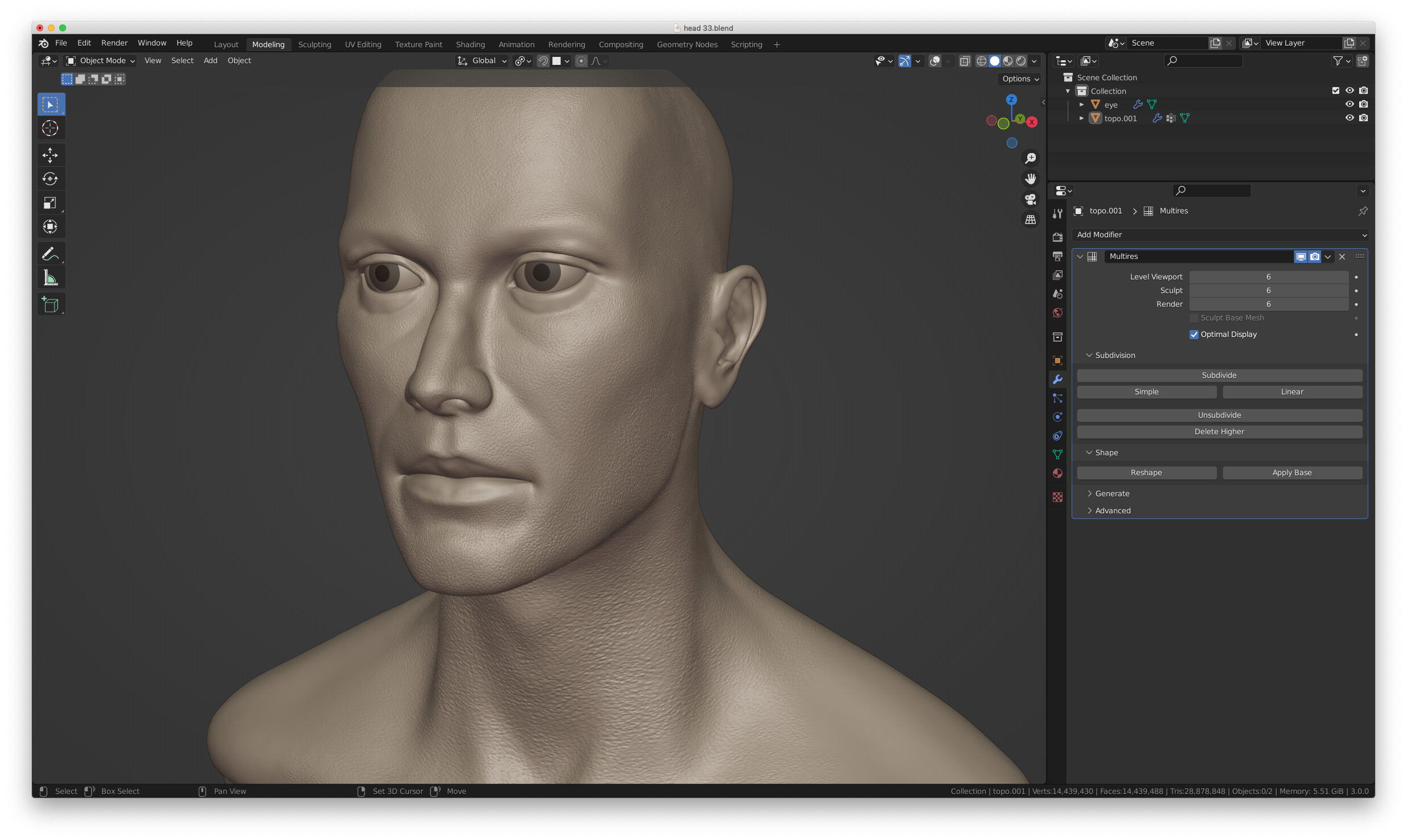Open the Render menu

(x=114, y=43)
